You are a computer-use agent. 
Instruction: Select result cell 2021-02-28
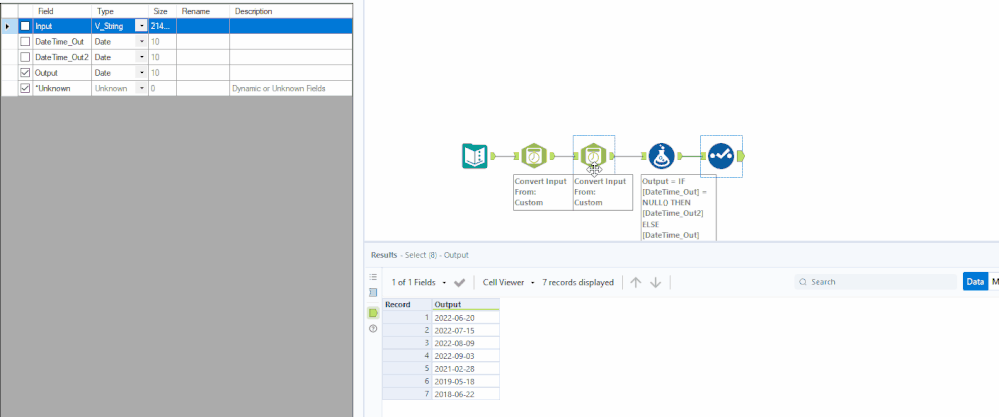click(x=466, y=369)
